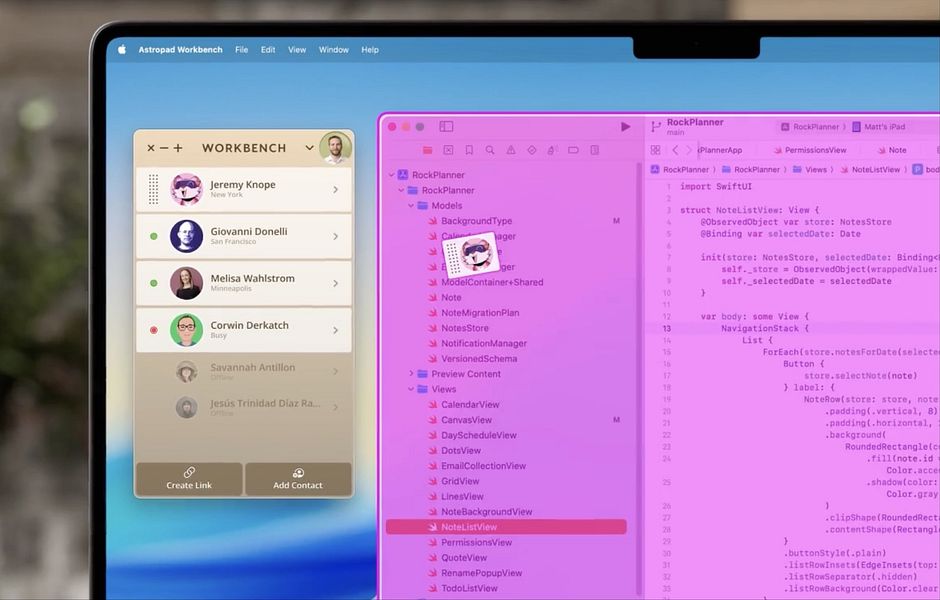Open the Source Control navigator in Xcode
The image size is (940, 600).
click(x=448, y=150)
